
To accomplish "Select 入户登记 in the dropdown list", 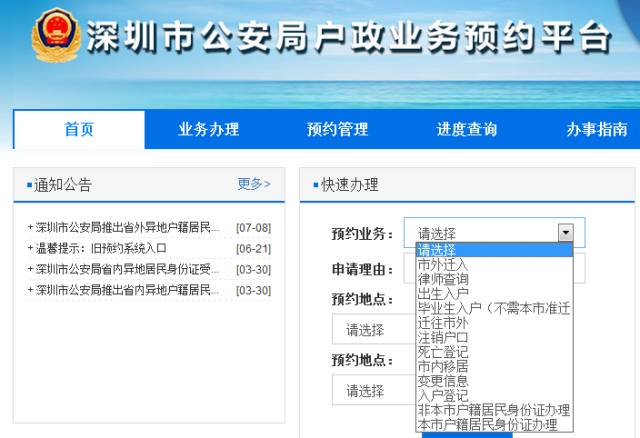I will tap(494, 396).
